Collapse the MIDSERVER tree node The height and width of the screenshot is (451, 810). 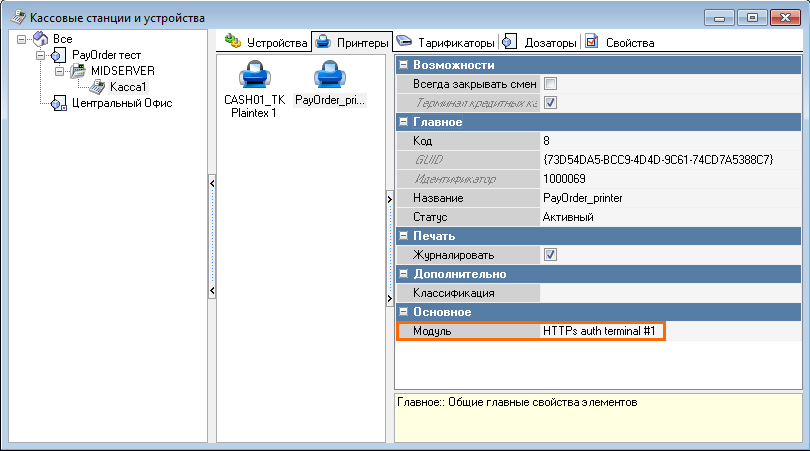pos(60,71)
